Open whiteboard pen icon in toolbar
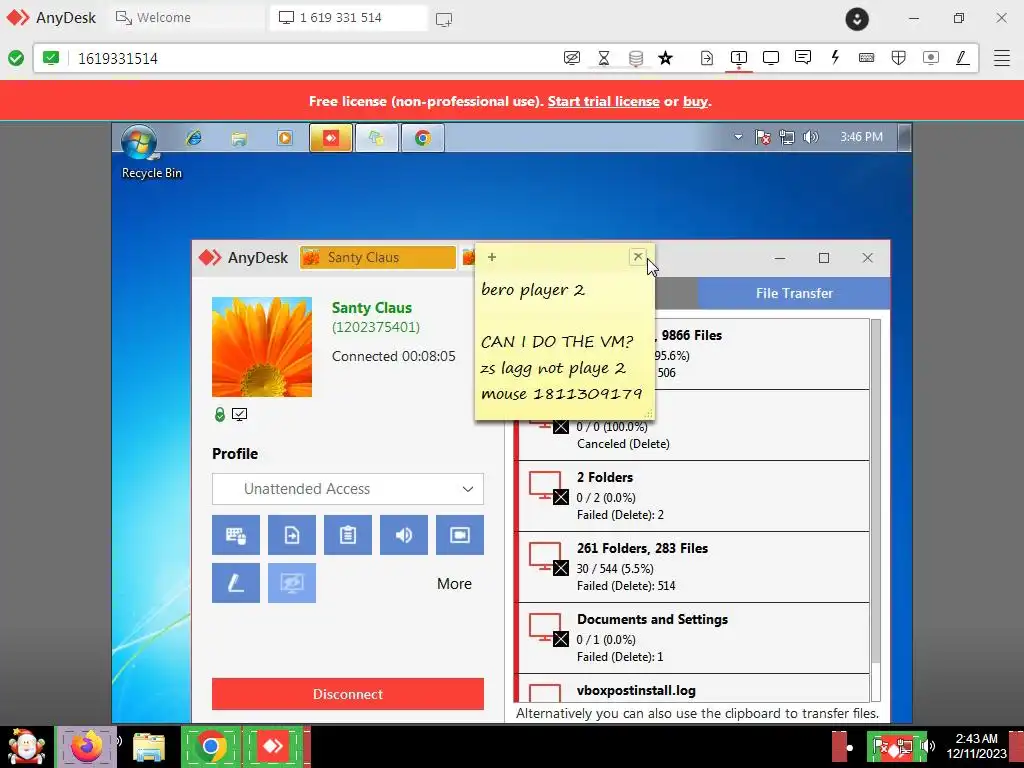Viewport: 1024px width, 768px height. tap(962, 58)
